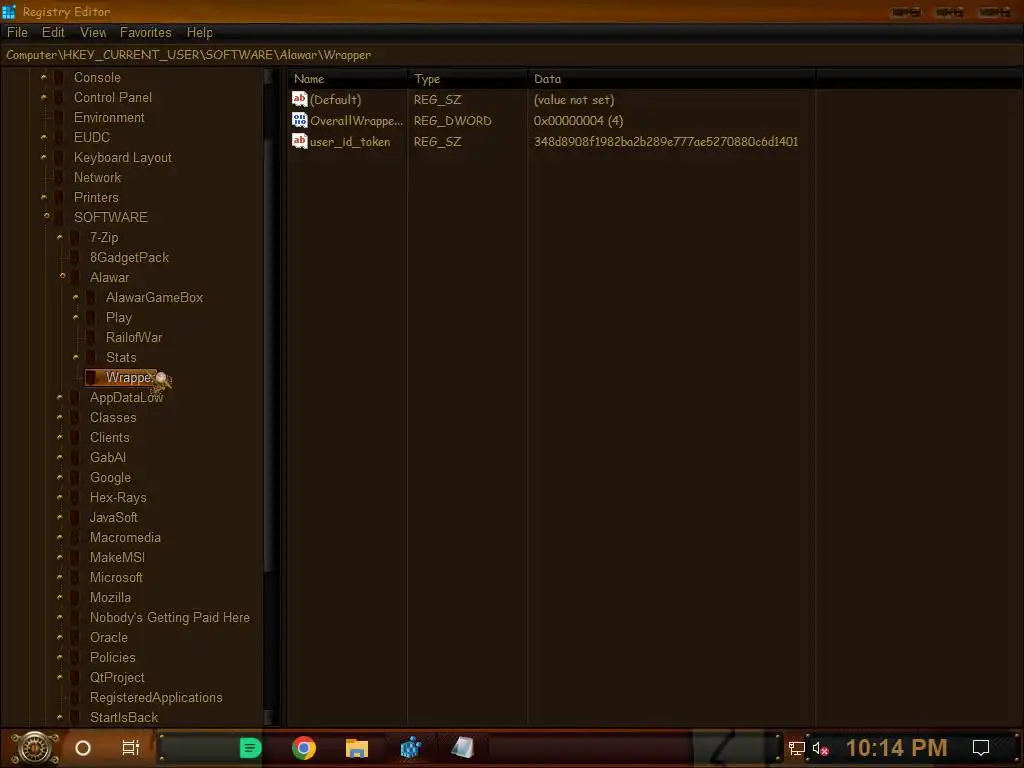
Task: Collapse the SOFTWARE key
Action: coord(46,216)
